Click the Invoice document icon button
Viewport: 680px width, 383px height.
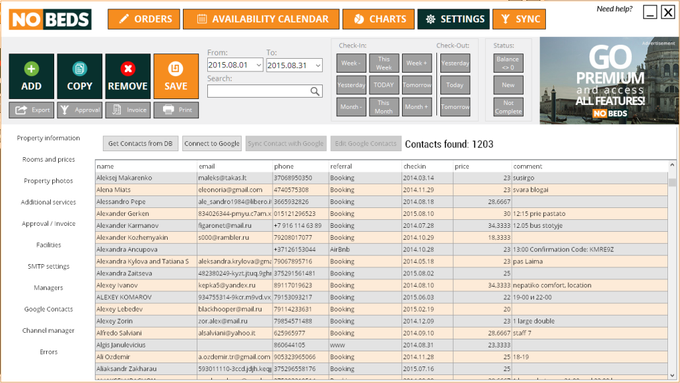(128, 110)
